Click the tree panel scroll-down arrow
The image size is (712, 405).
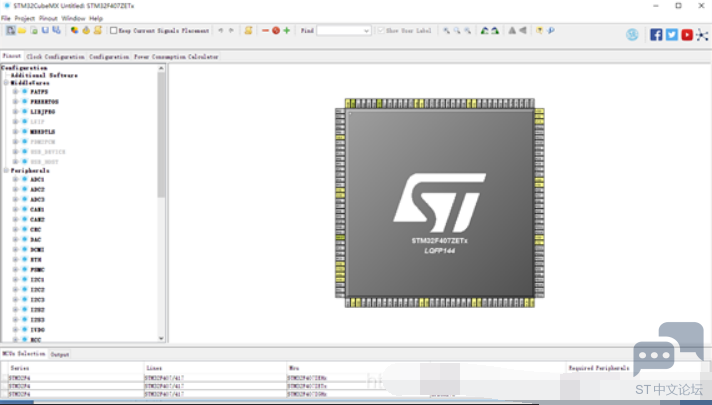point(161,338)
